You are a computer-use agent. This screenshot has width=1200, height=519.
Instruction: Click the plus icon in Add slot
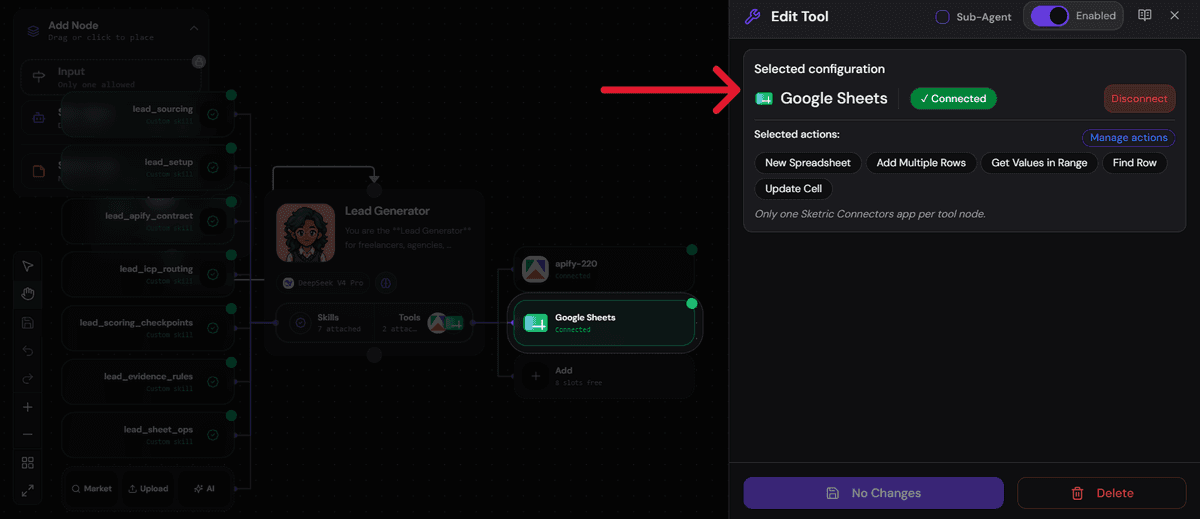(536, 376)
